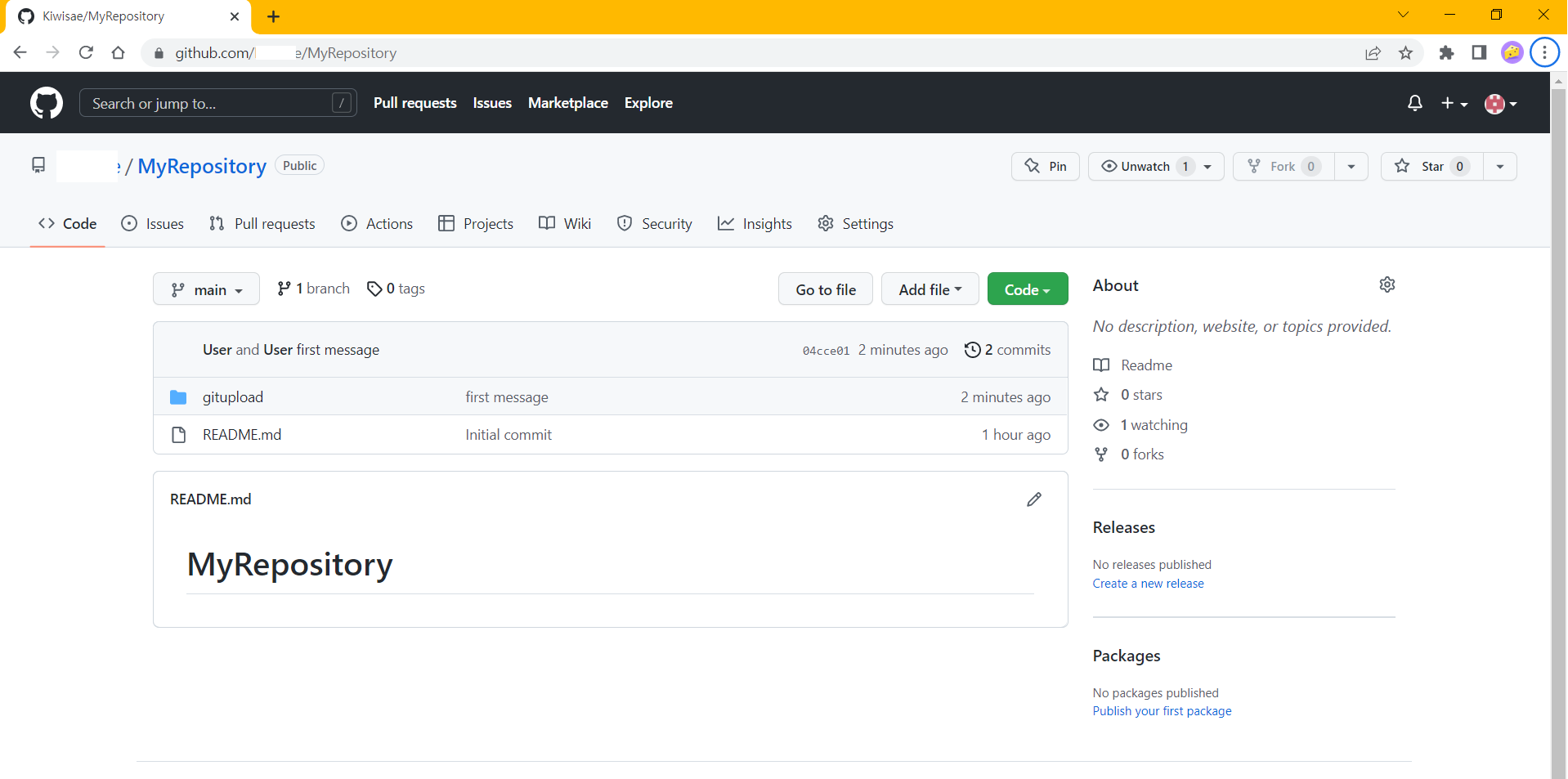This screenshot has width=1568, height=779.
Task: Expand the Fork options dropdown arrow
Action: (x=1351, y=166)
